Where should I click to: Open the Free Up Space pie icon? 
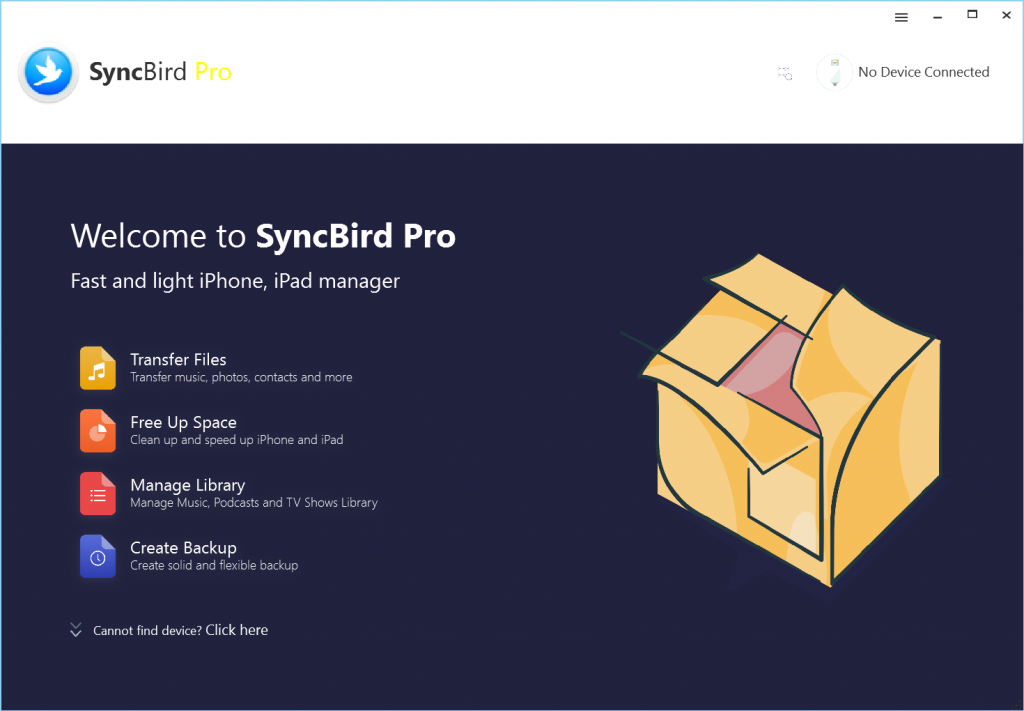click(98, 430)
